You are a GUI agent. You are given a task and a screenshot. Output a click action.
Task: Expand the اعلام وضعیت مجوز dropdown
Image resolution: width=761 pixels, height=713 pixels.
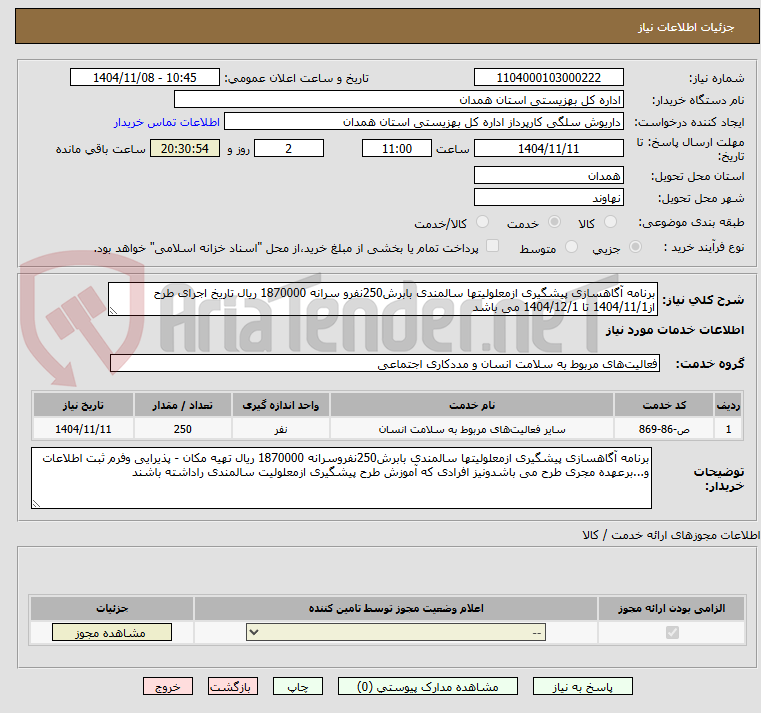396,632
